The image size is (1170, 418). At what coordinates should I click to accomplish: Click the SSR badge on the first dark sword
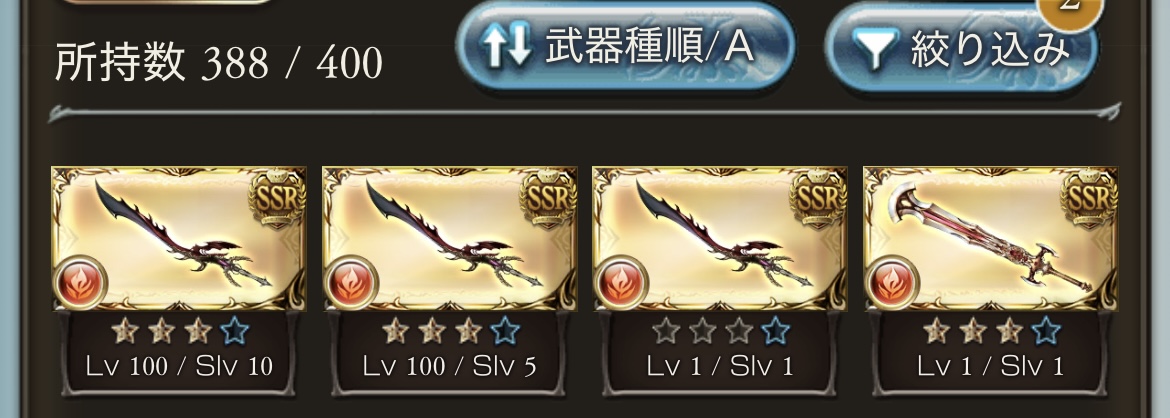point(277,197)
